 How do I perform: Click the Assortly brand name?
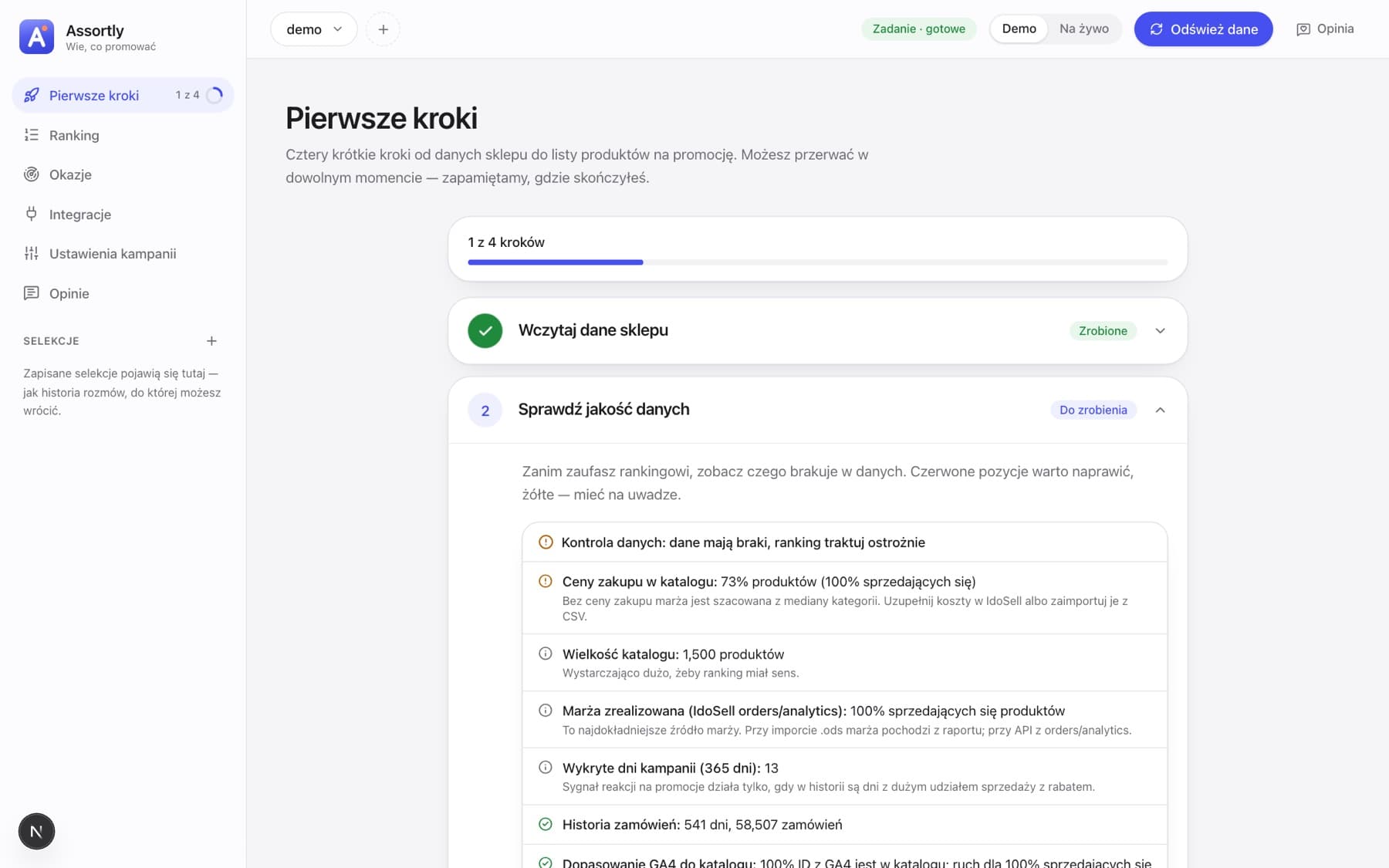point(95,30)
